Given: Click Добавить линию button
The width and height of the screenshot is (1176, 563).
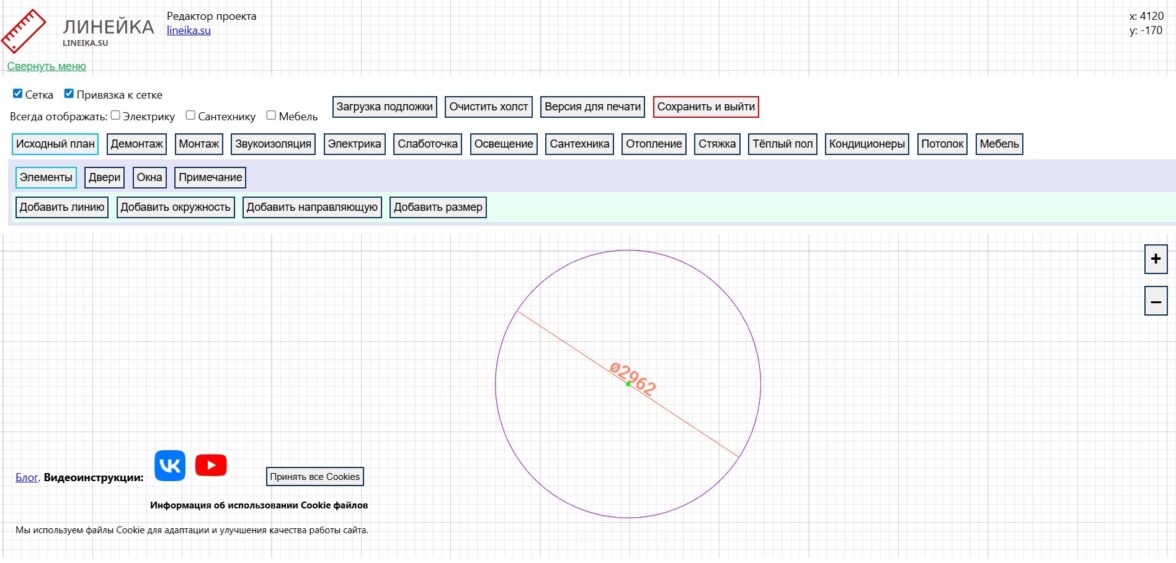Looking at the screenshot, I should tap(62, 208).
